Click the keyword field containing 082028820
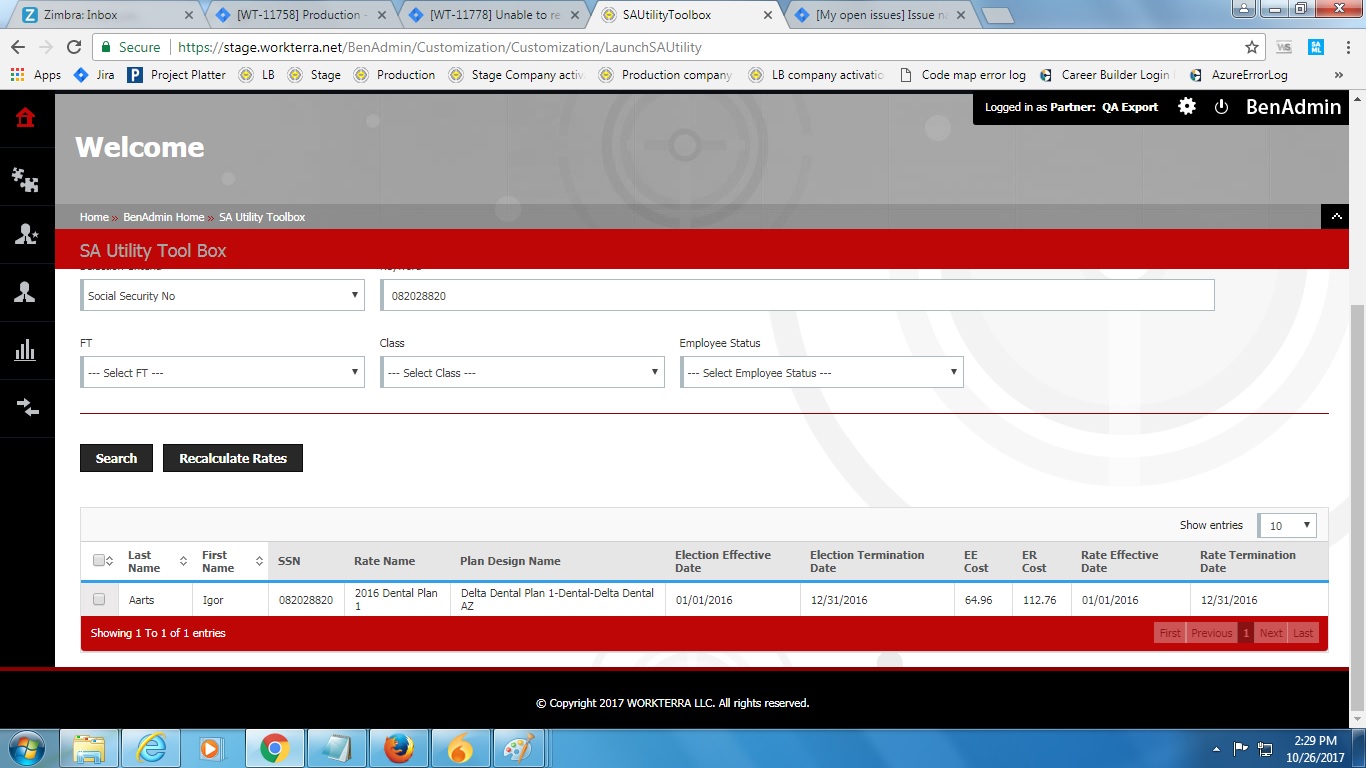This screenshot has width=1366, height=768. [x=797, y=296]
